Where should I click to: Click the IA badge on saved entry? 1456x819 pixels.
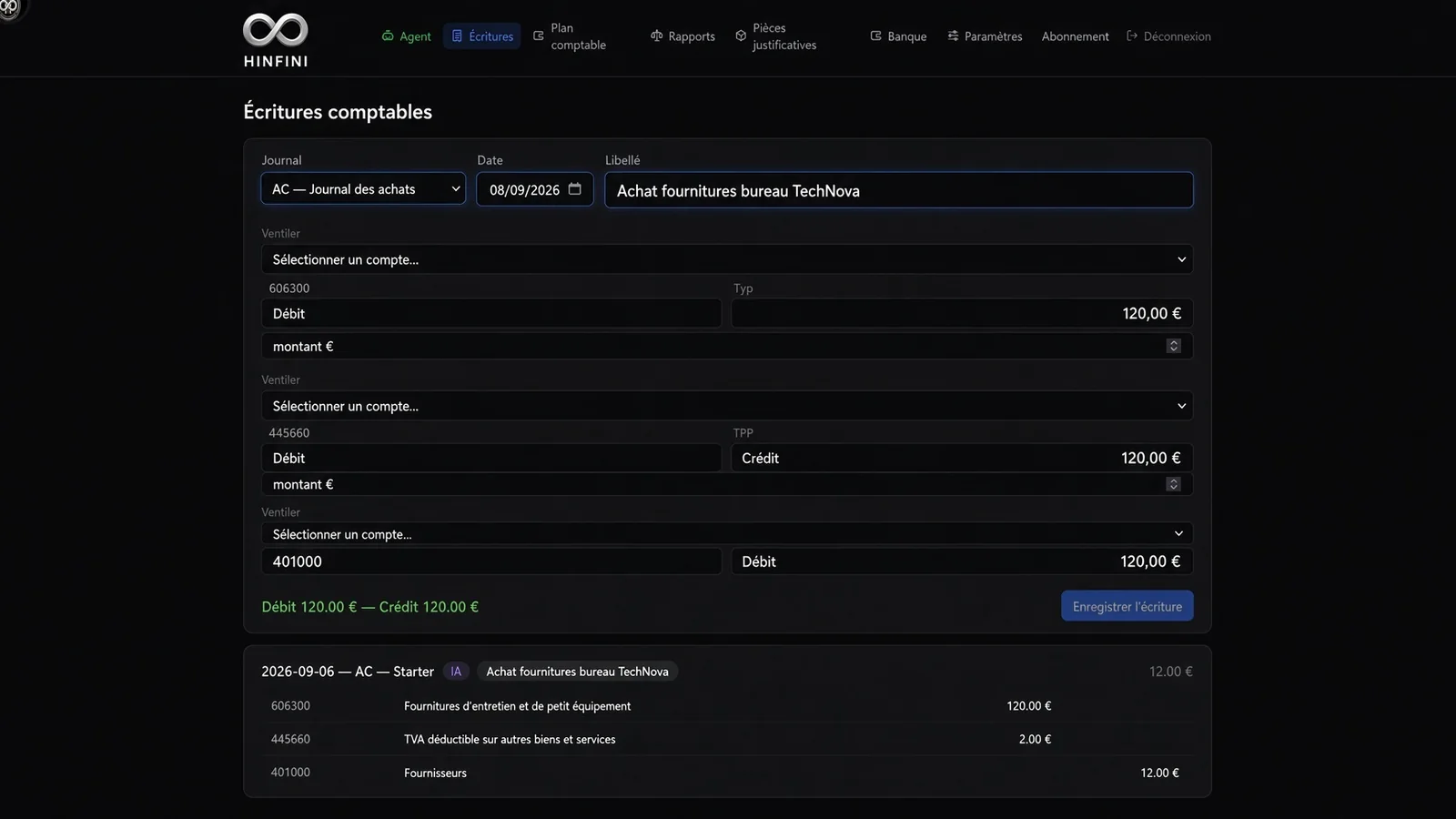[456, 672]
